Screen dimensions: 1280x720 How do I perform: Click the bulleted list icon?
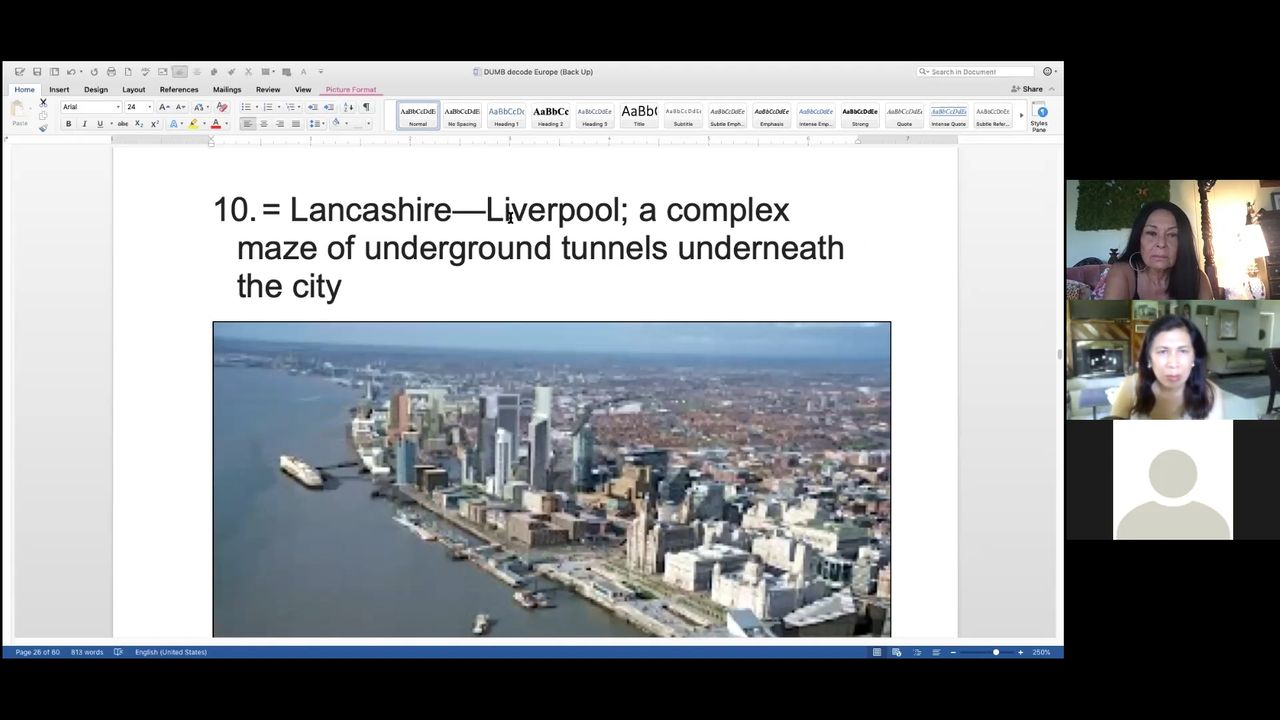[246, 107]
